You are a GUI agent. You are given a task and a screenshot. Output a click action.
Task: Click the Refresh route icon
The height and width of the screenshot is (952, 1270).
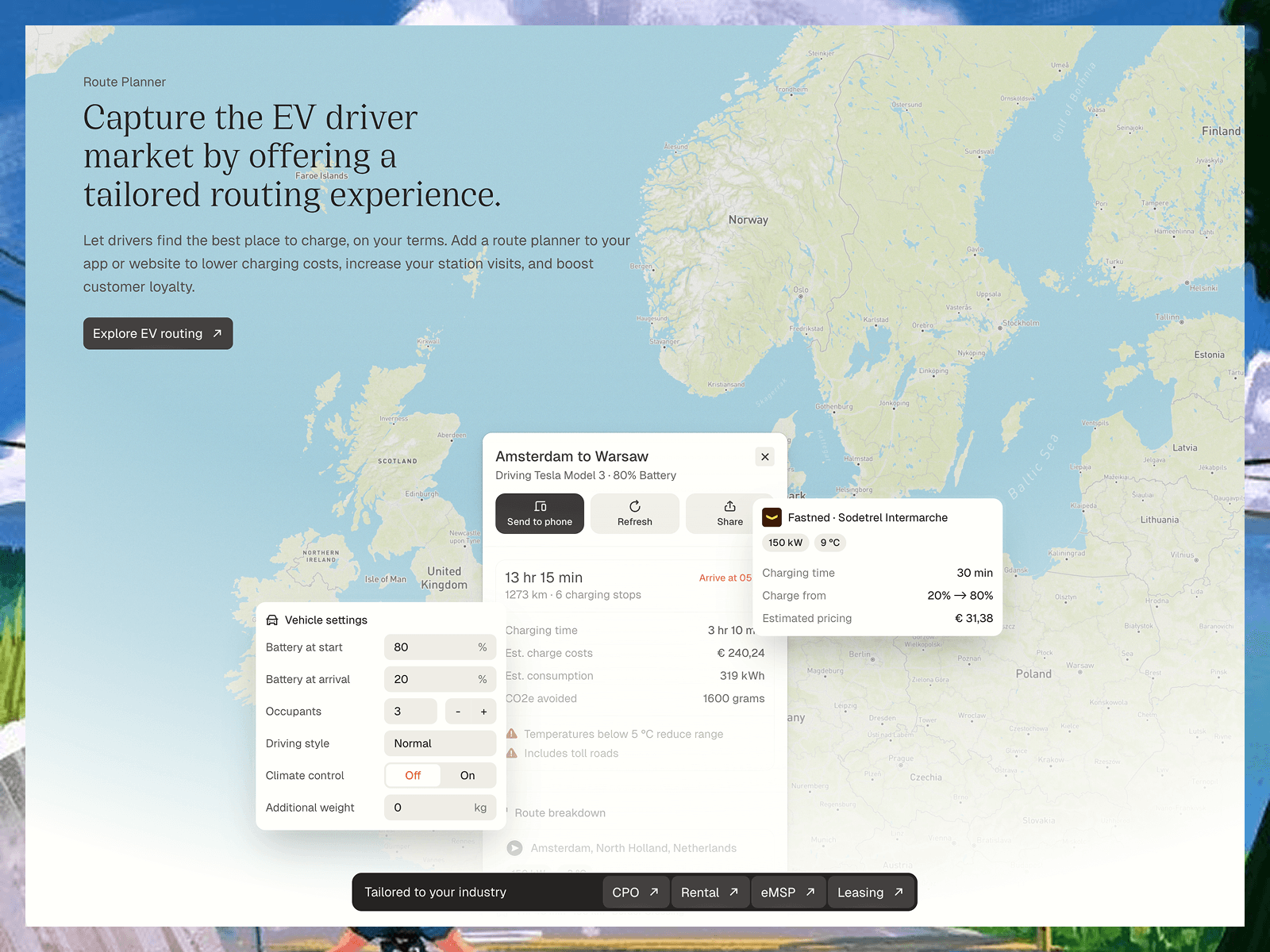coord(635,506)
